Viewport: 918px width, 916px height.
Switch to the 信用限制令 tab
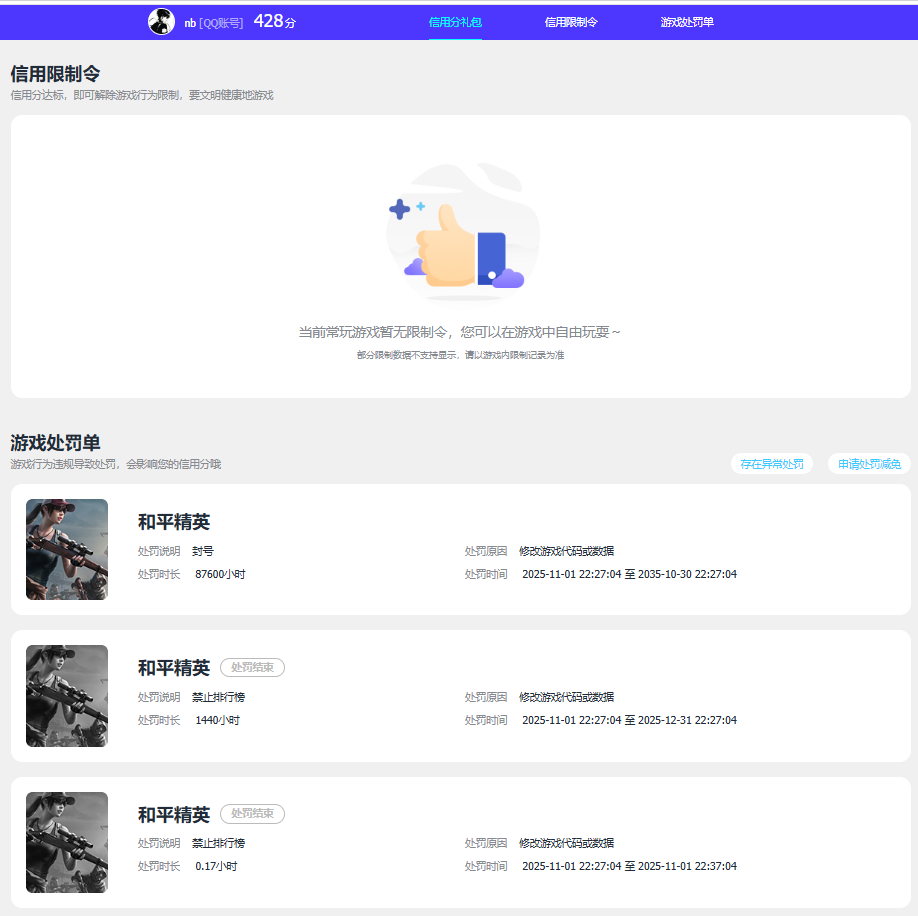pyautogui.click(x=571, y=22)
